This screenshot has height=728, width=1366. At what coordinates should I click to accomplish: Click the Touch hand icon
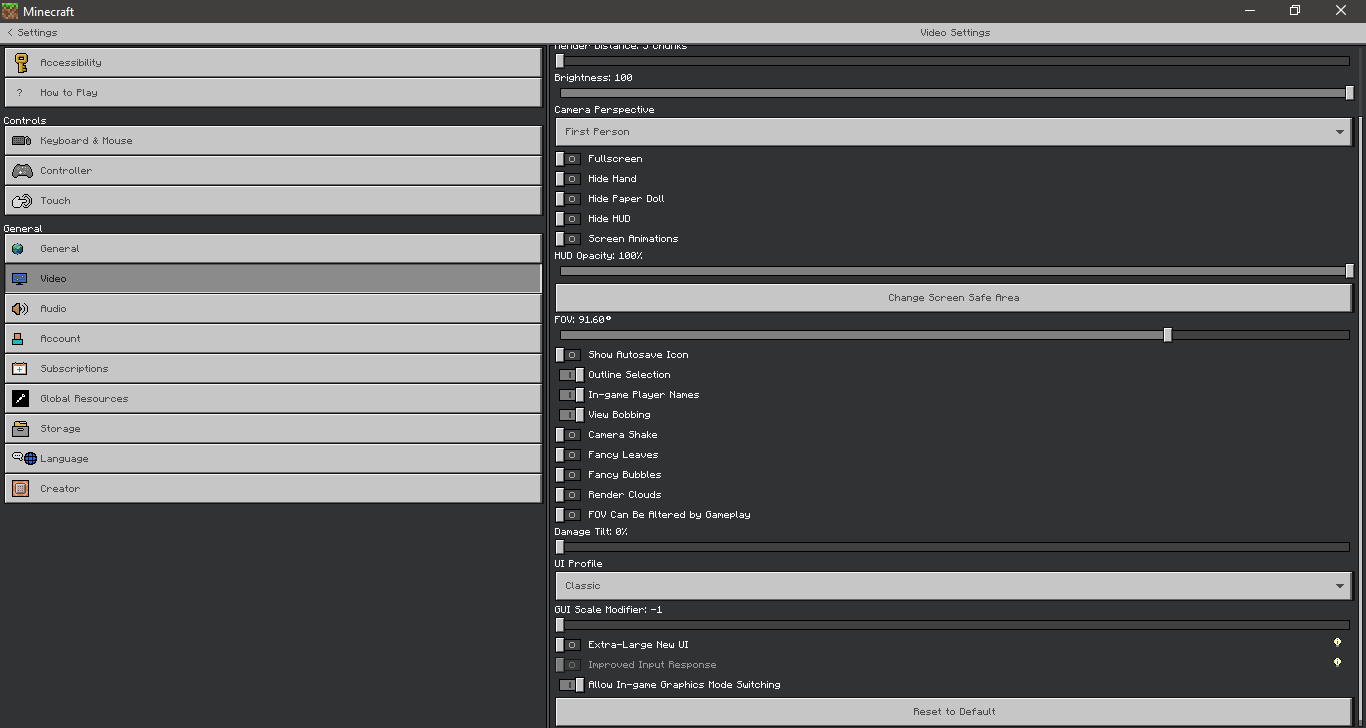(21, 201)
